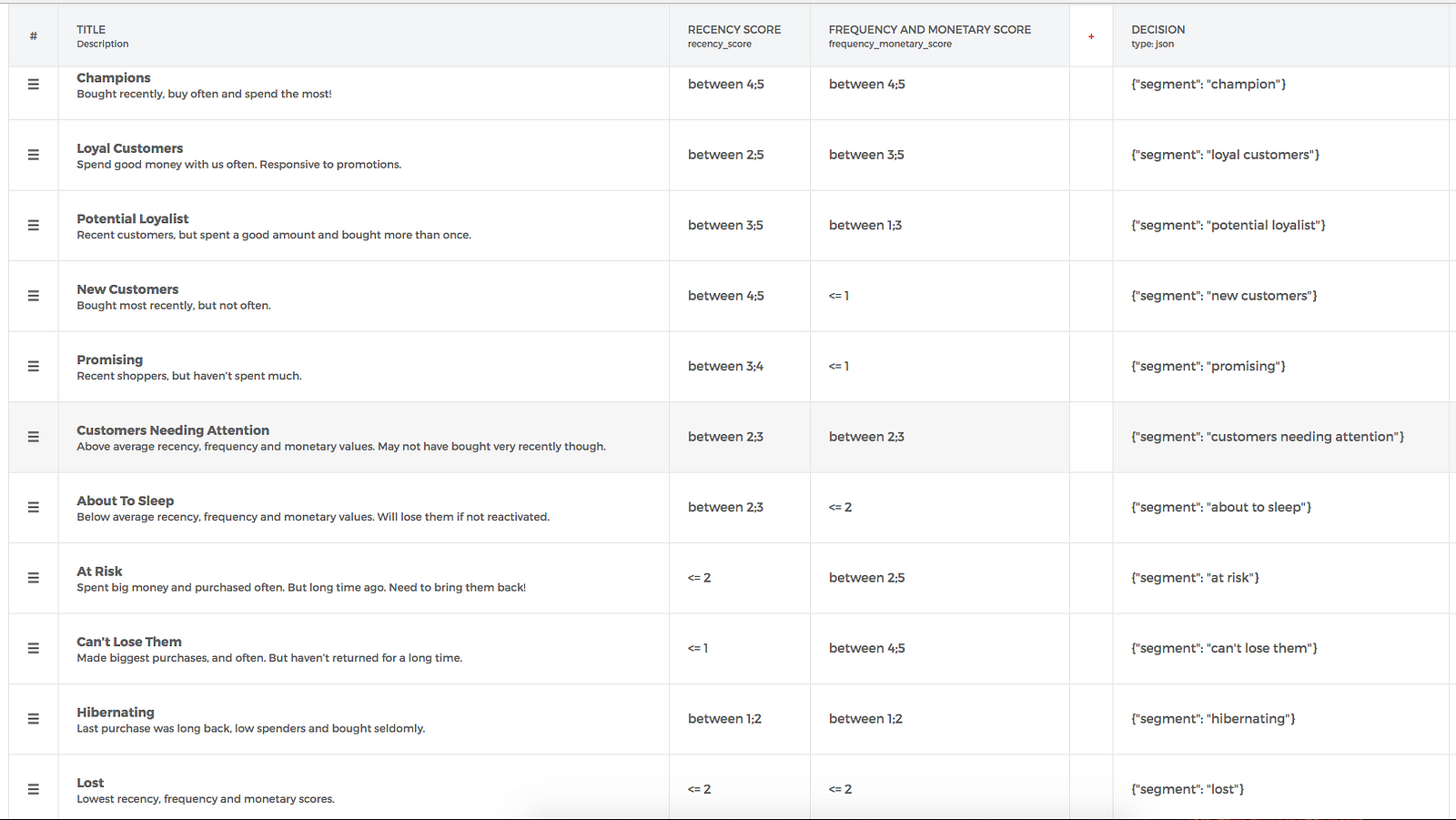Edit Loyal Customers recency cell 'between 2;5'
Viewport: 1456px width, 820px height.
[726, 155]
